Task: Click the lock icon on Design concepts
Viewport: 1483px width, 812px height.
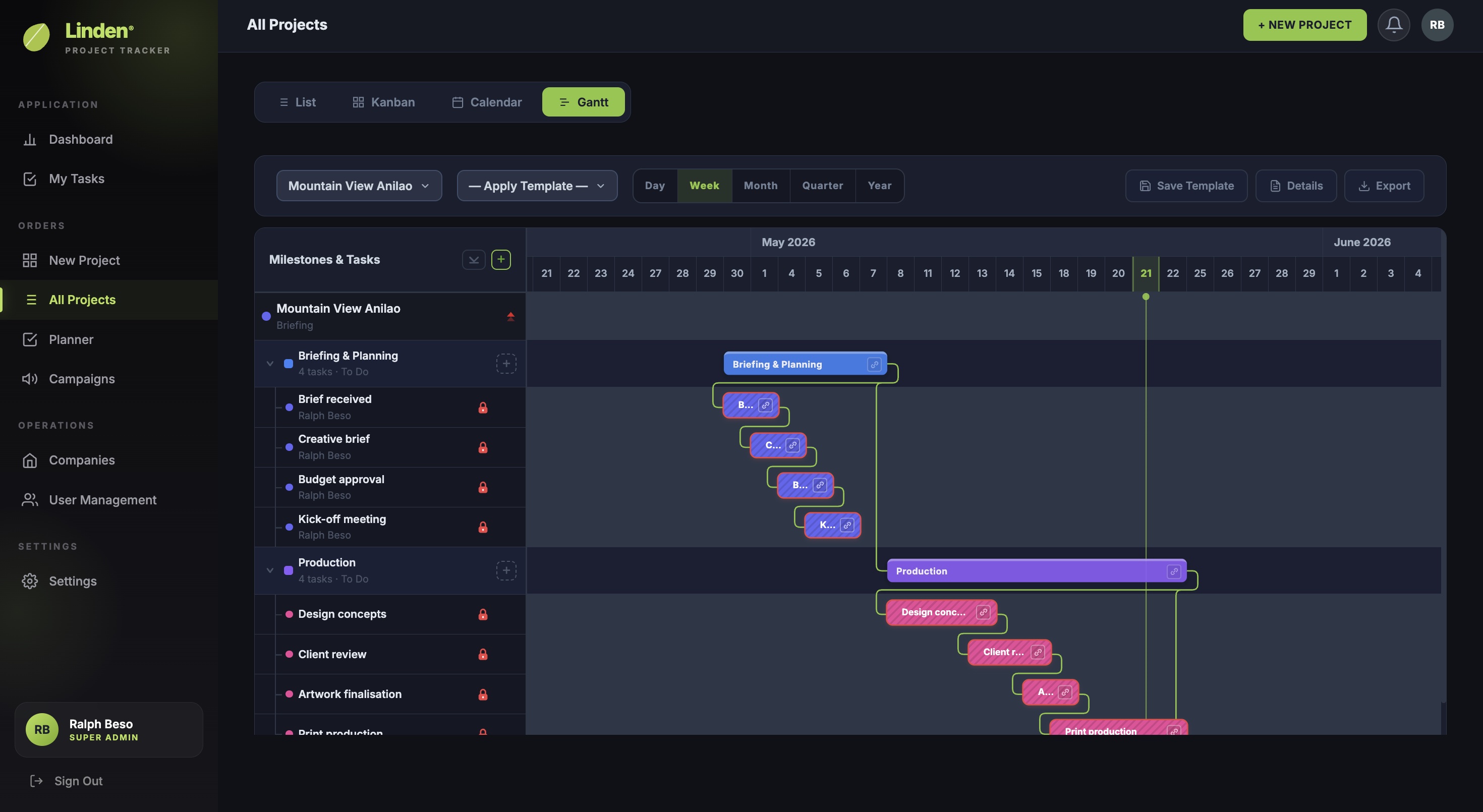Action: pos(482,614)
